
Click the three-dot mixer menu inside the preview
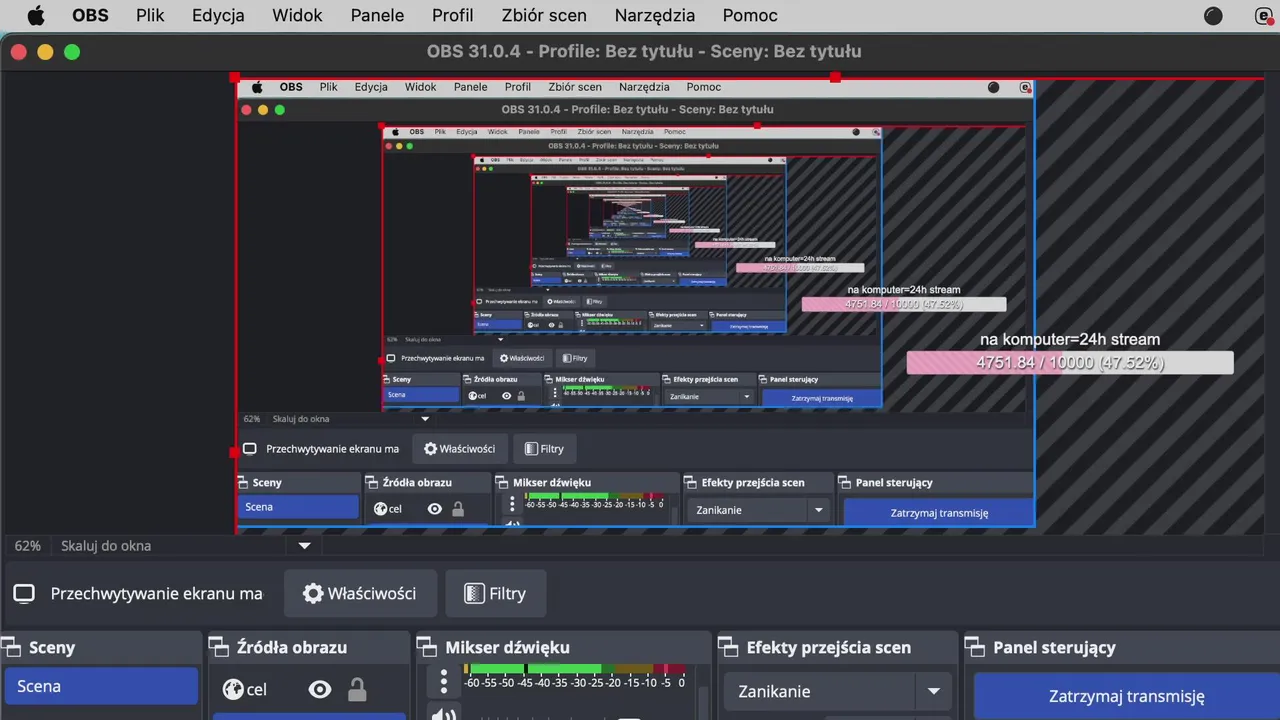click(x=512, y=504)
